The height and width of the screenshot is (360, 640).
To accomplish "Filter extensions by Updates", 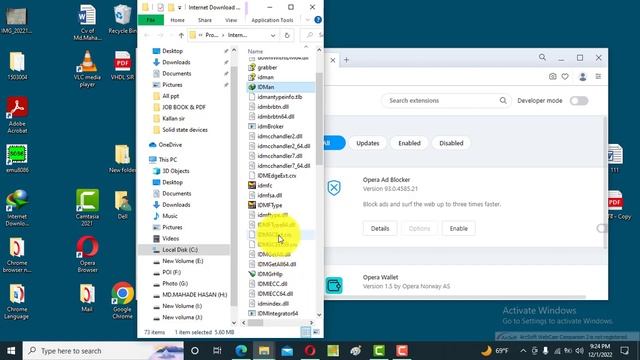I will tap(368, 143).
